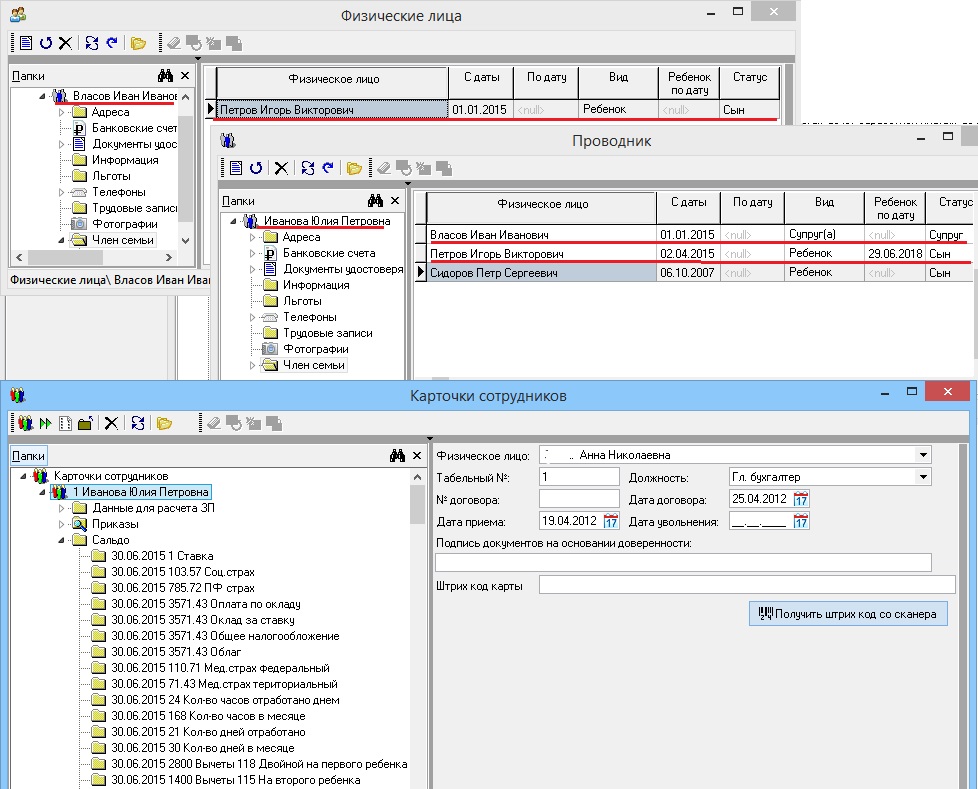This screenshot has height=789, width=978.
Task: Click Статус column header in Физические лица table
Action: 749,83
